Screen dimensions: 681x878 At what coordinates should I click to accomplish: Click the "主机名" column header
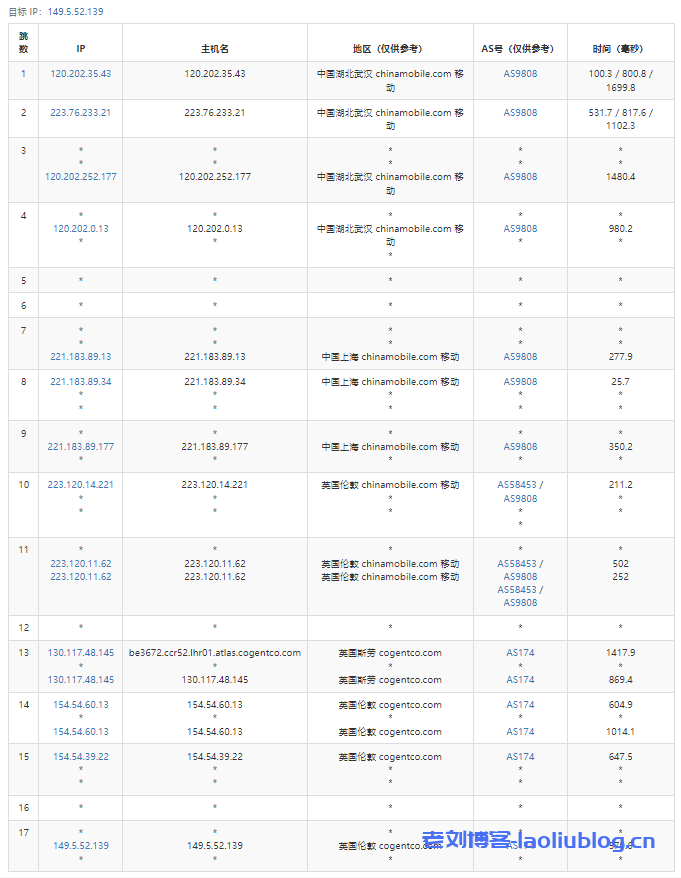click(214, 48)
